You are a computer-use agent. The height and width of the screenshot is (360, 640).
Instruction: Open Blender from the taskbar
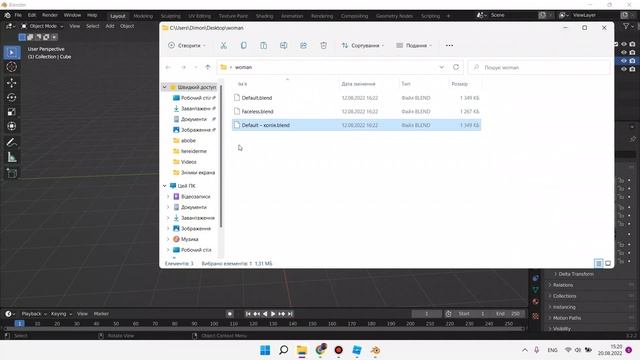[375, 350]
